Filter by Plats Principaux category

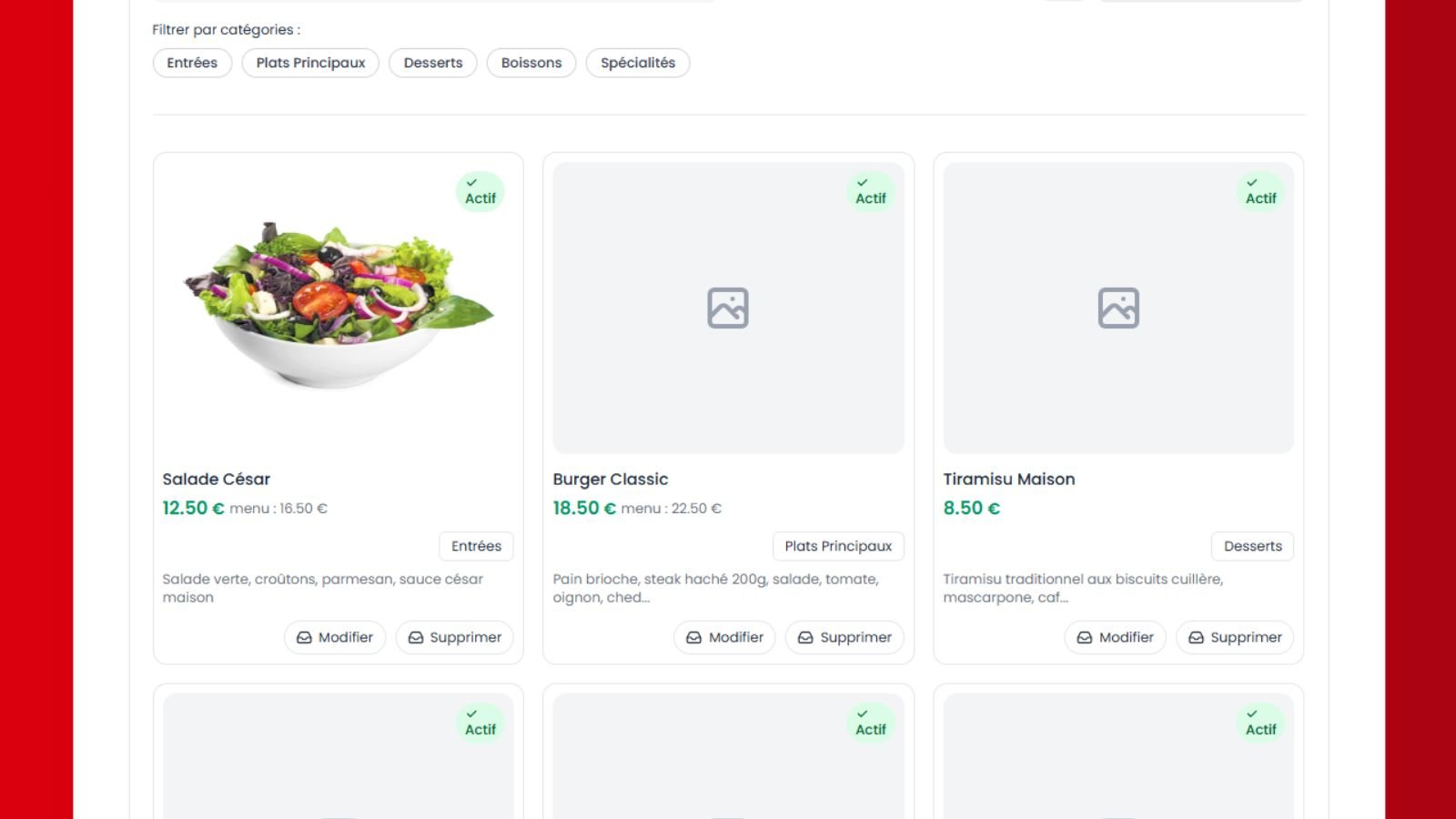[x=310, y=63]
